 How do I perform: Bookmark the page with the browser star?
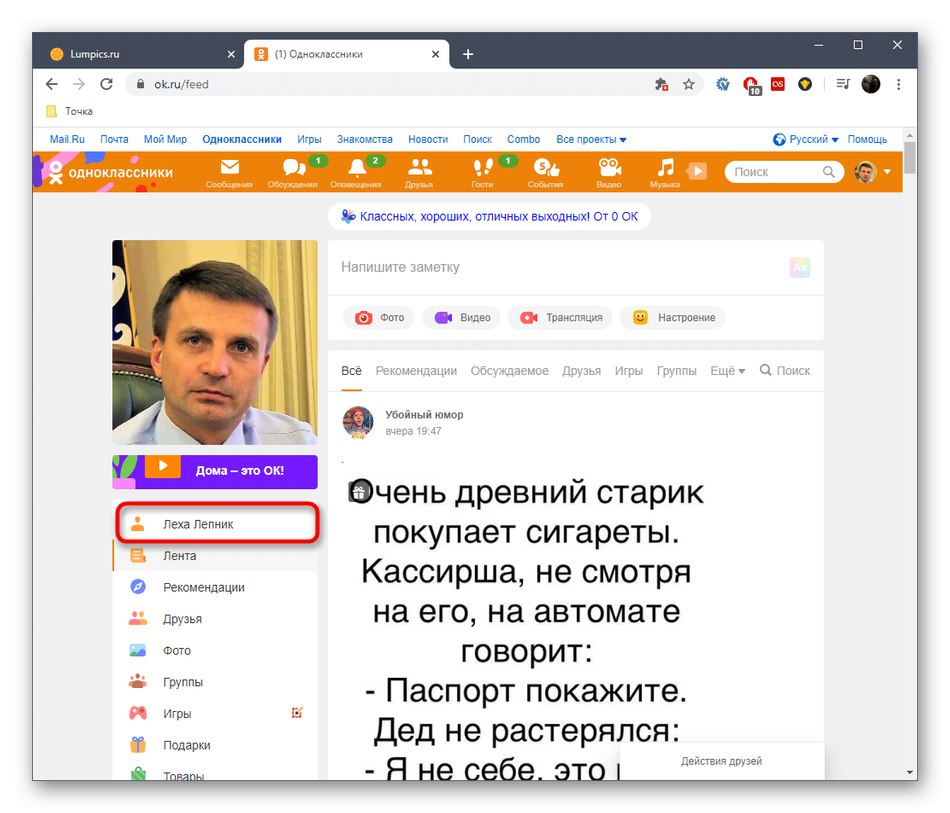click(690, 84)
